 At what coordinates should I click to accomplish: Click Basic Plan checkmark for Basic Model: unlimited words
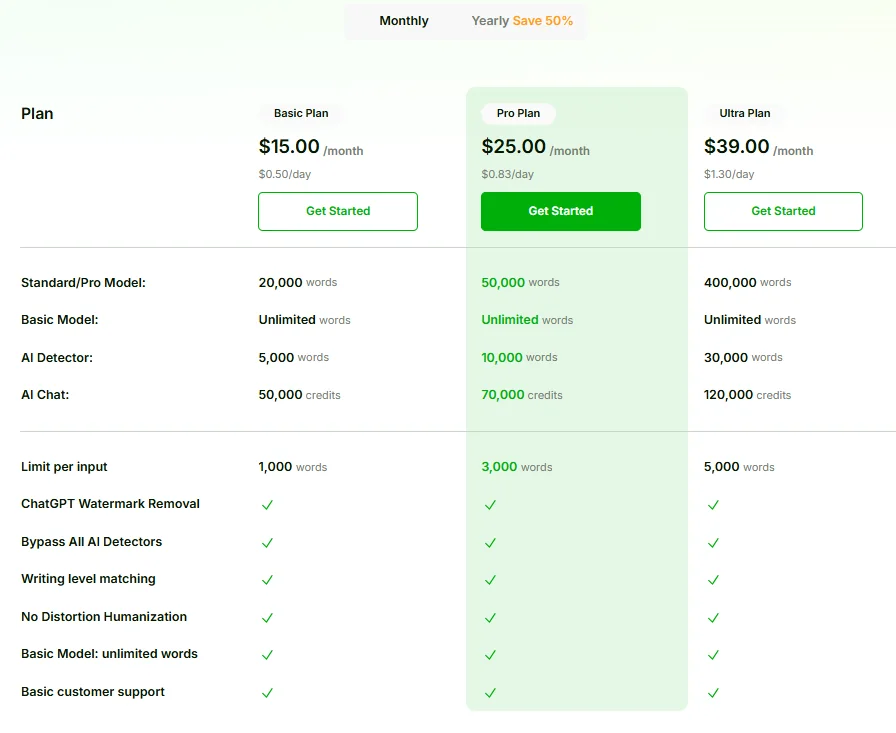267,655
